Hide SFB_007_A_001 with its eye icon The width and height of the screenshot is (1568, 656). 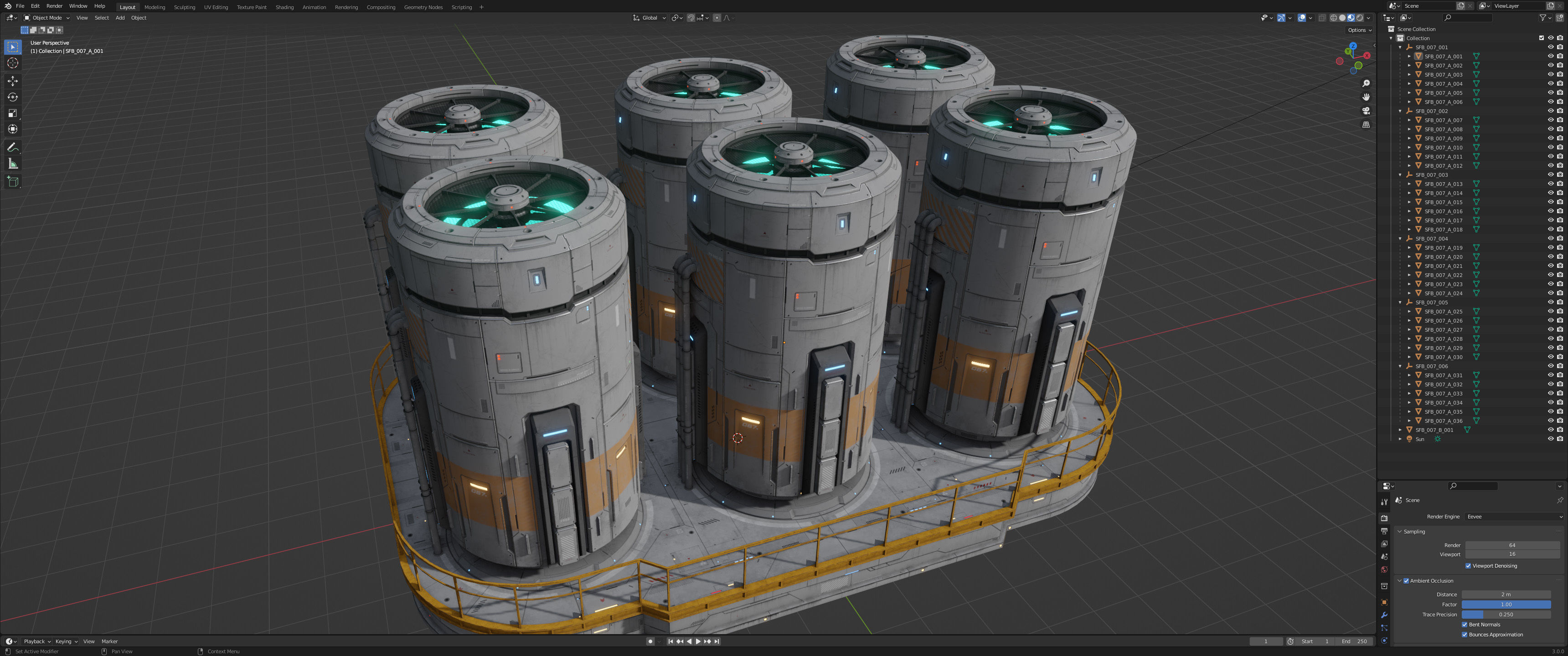pyautogui.click(x=1550, y=56)
